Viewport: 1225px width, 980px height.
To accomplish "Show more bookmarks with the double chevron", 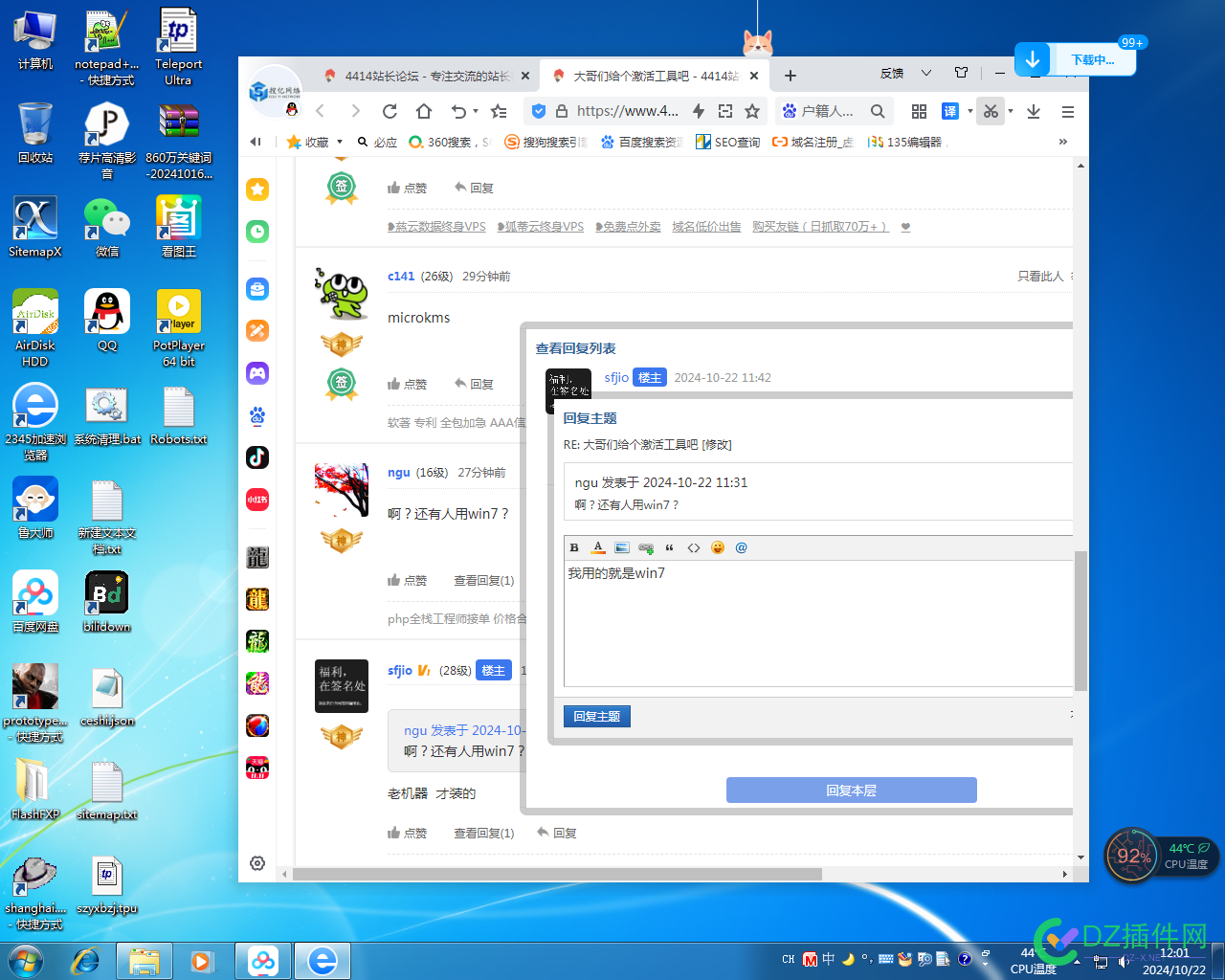I will click(x=1062, y=142).
